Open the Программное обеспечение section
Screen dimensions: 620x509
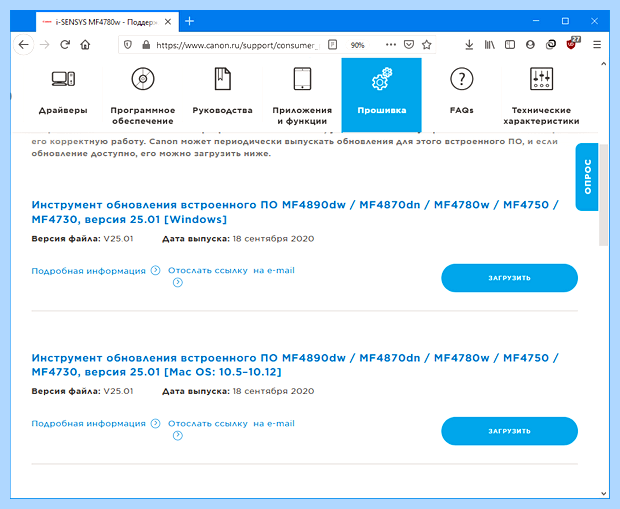coord(143,95)
